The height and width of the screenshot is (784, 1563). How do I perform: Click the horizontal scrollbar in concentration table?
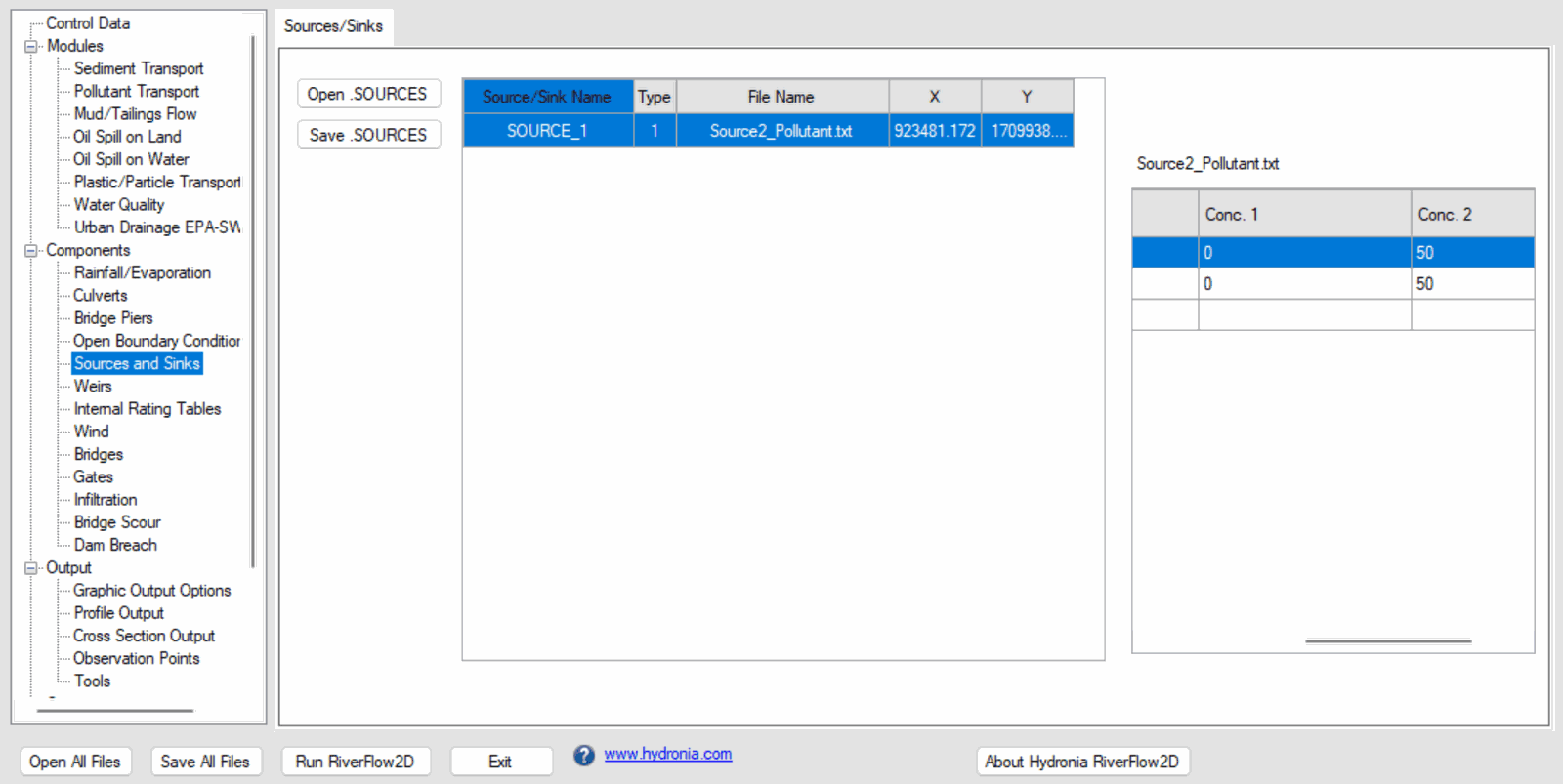[1387, 641]
